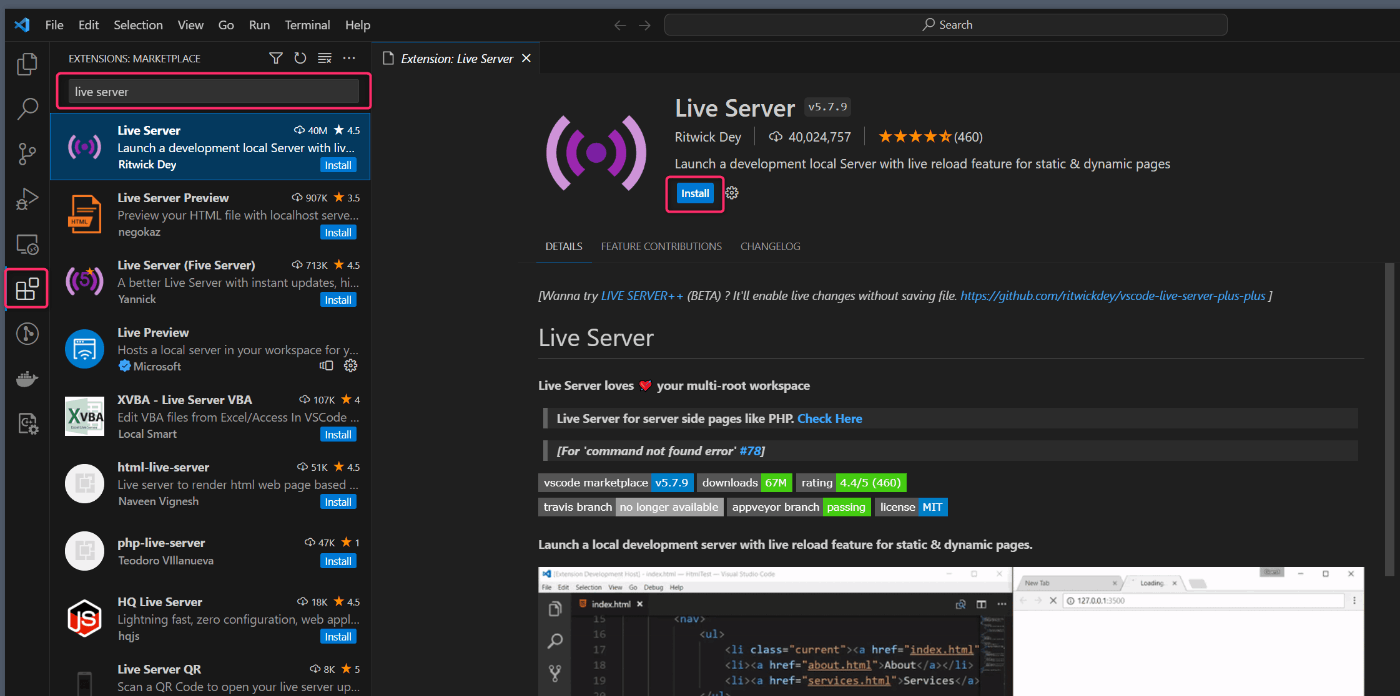1400x696 pixels.
Task: Select the HQ Live Server JS icon
Action: coord(84,619)
